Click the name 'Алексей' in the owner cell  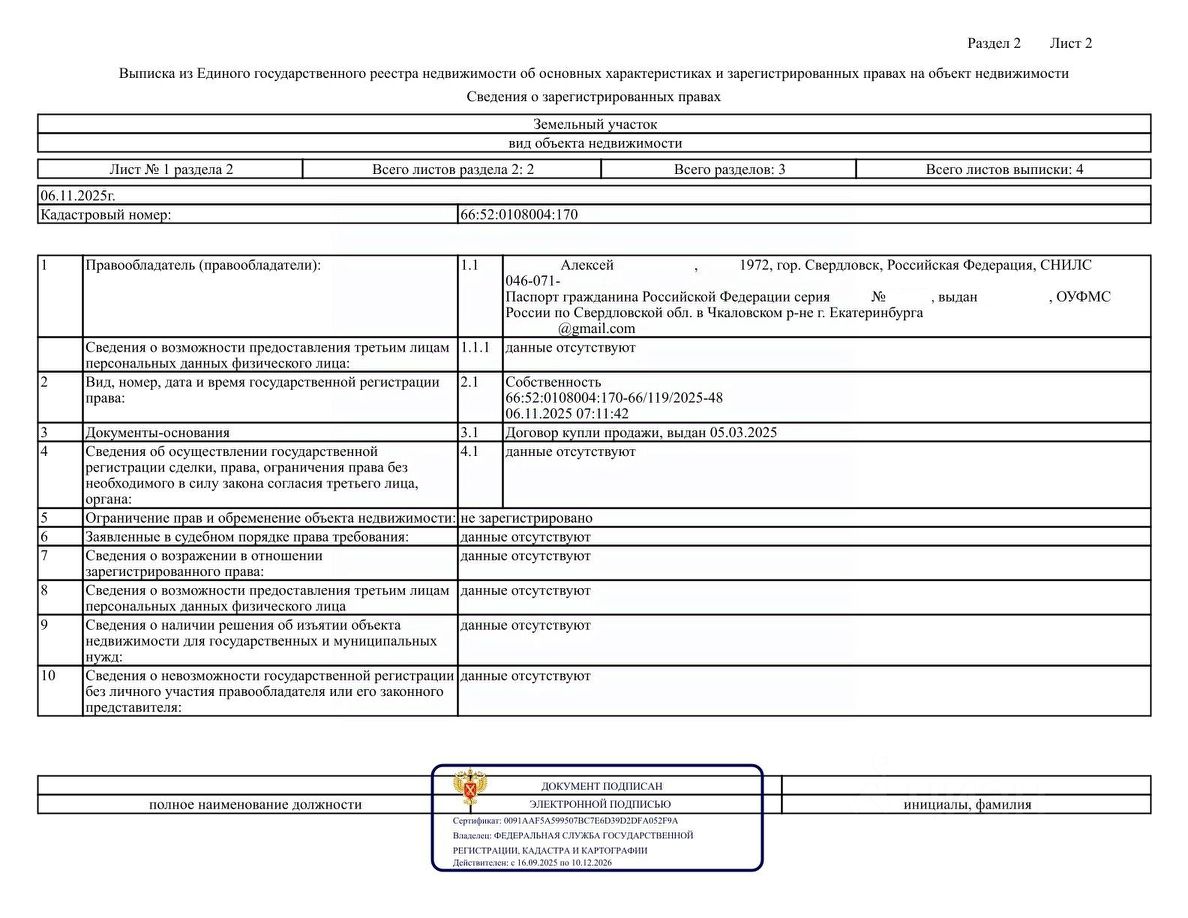tap(587, 265)
